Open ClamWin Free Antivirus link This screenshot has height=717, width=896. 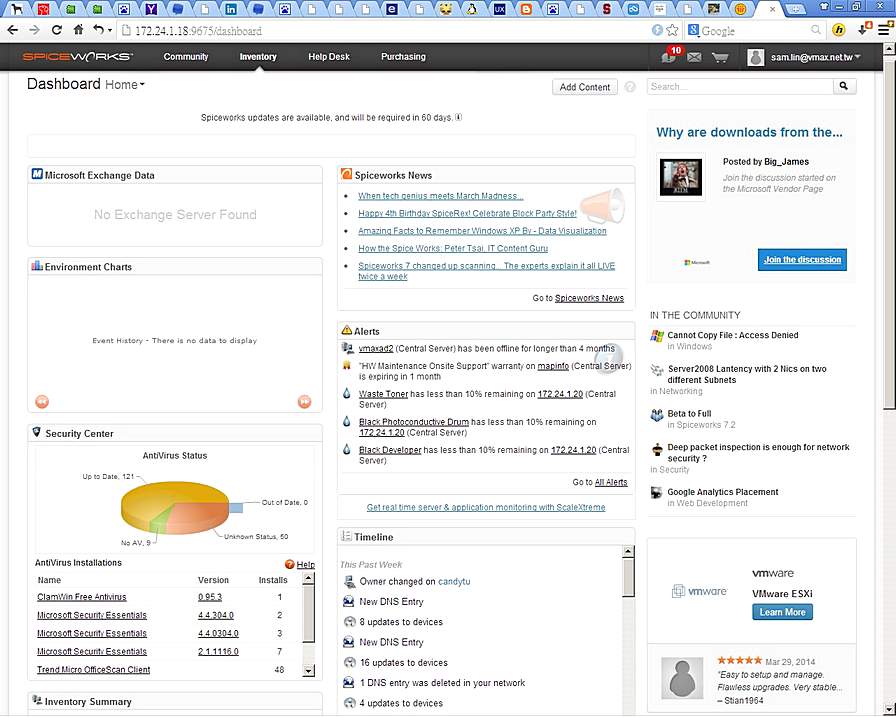82,597
